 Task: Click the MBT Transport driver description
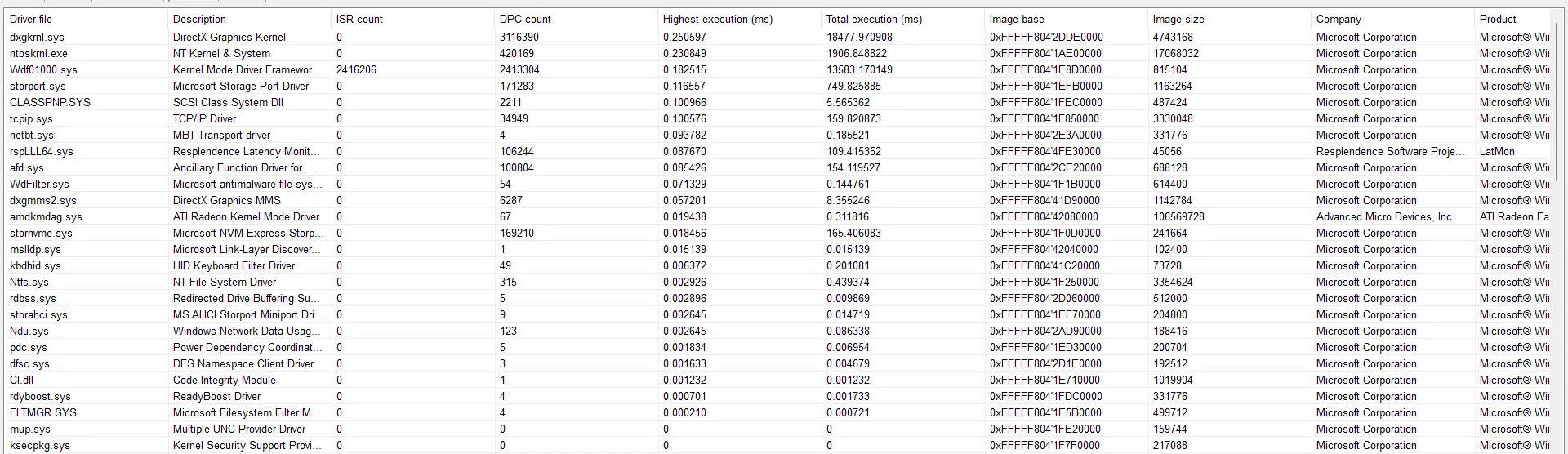[x=221, y=135]
